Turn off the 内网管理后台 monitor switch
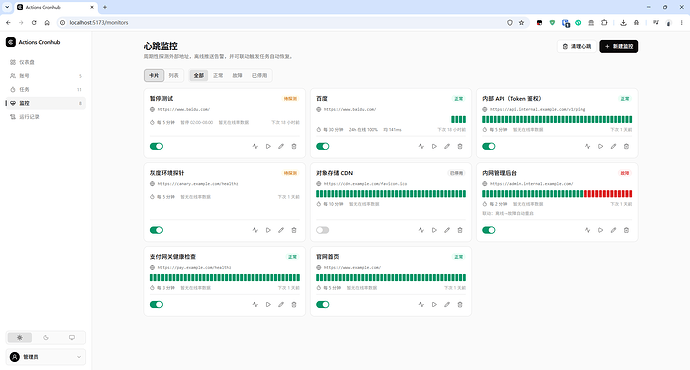The width and height of the screenshot is (690, 370). tap(488, 230)
